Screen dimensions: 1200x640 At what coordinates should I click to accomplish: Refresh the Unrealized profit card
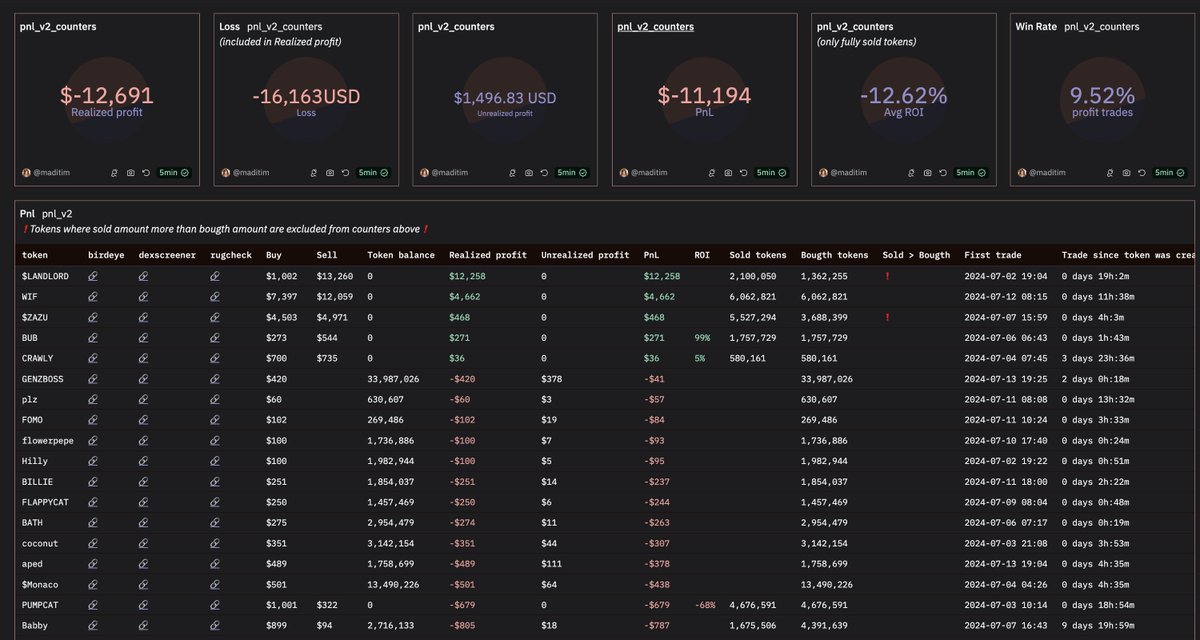pos(544,173)
